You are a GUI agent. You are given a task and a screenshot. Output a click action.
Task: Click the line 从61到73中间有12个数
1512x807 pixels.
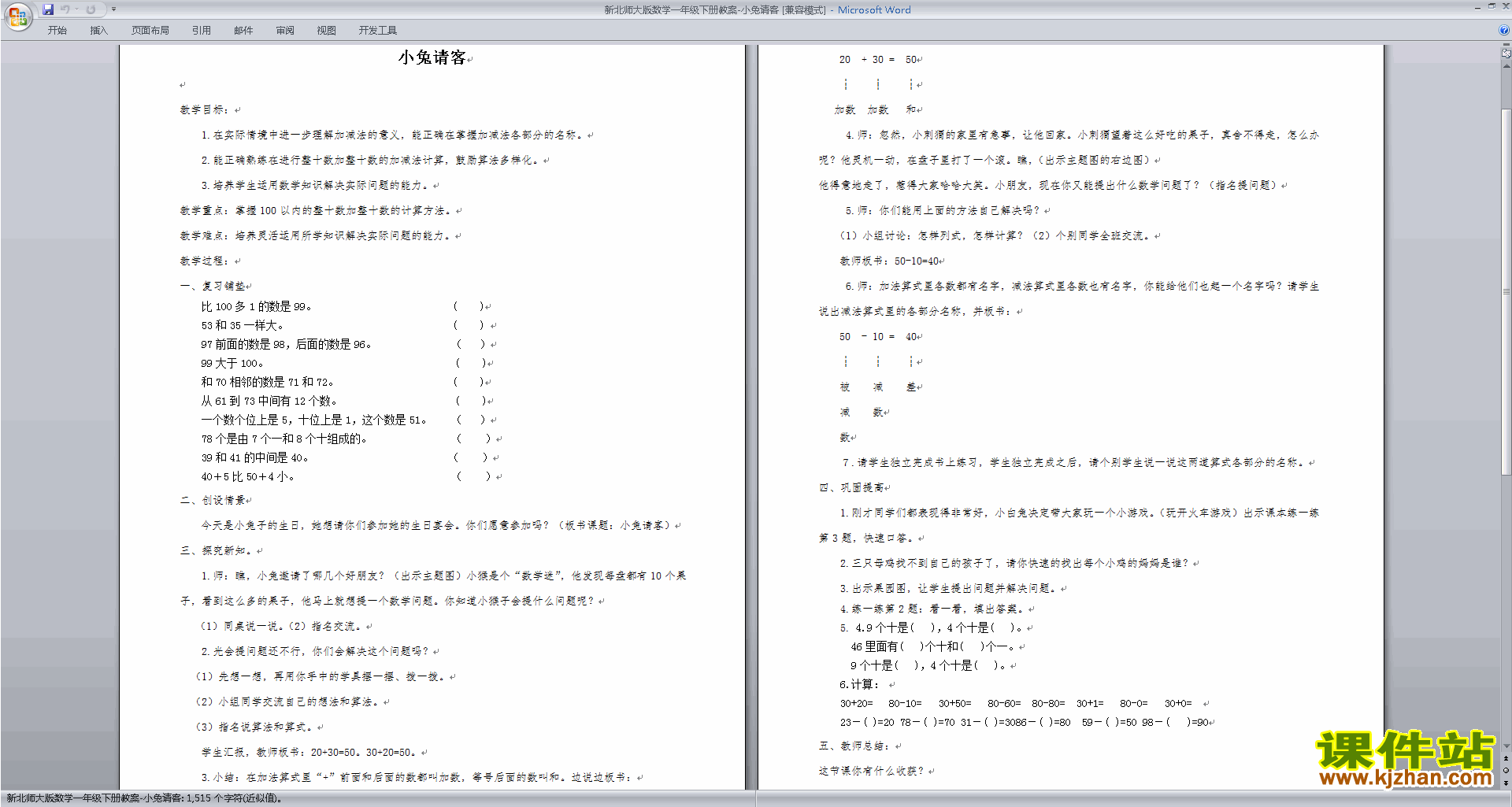click(269, 401)
